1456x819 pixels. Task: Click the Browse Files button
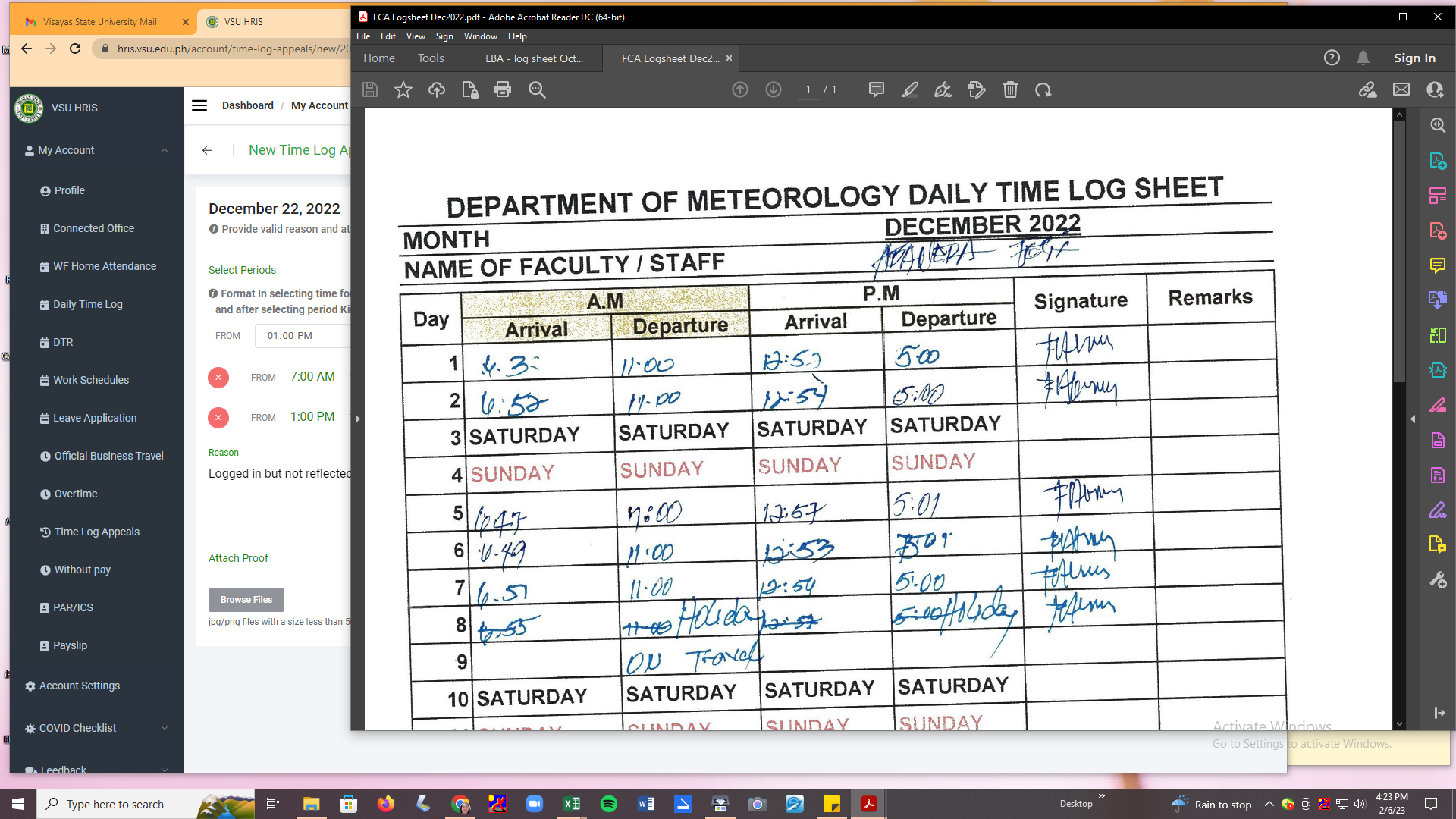click(x=246, y=599)
